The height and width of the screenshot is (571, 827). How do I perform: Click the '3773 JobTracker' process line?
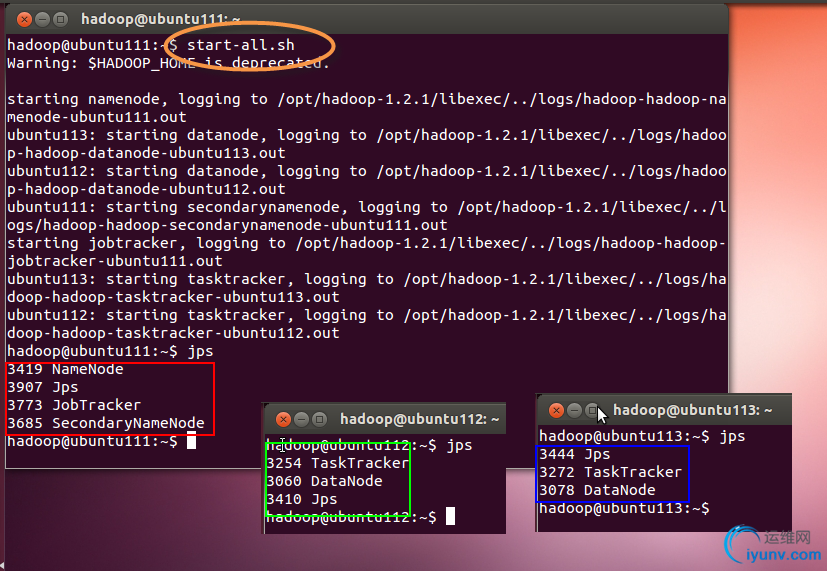pos(74,405)
